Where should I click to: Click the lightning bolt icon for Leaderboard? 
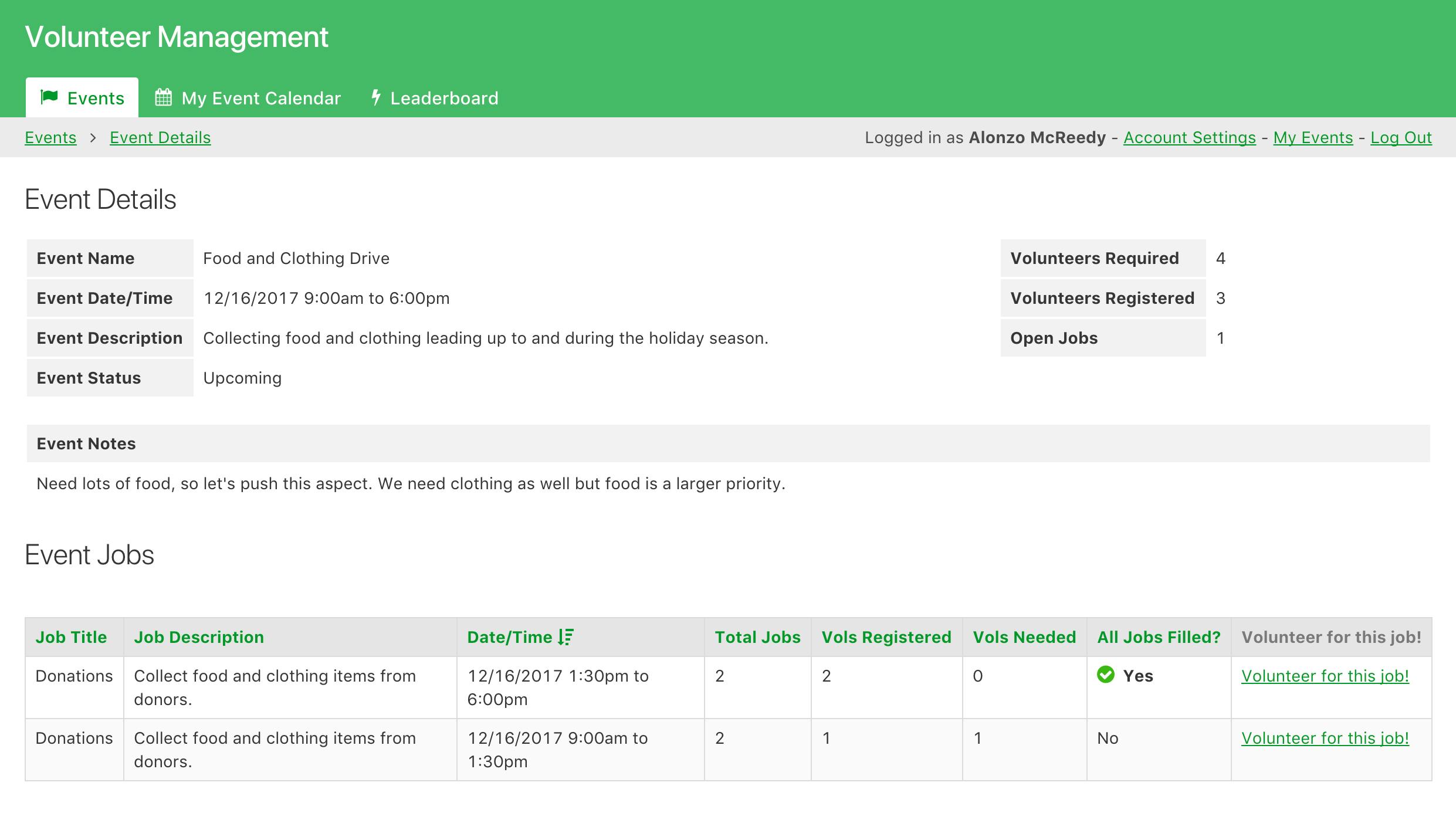click(376, 97)
